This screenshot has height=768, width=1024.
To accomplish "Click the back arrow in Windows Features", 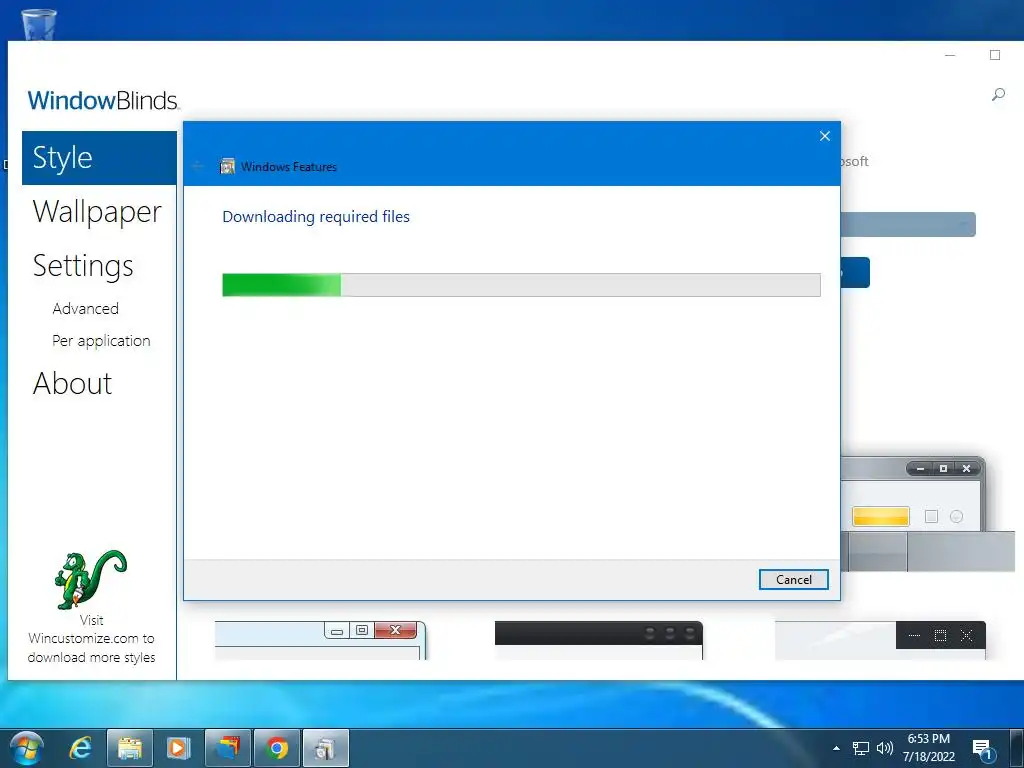I will click(198, 166).
